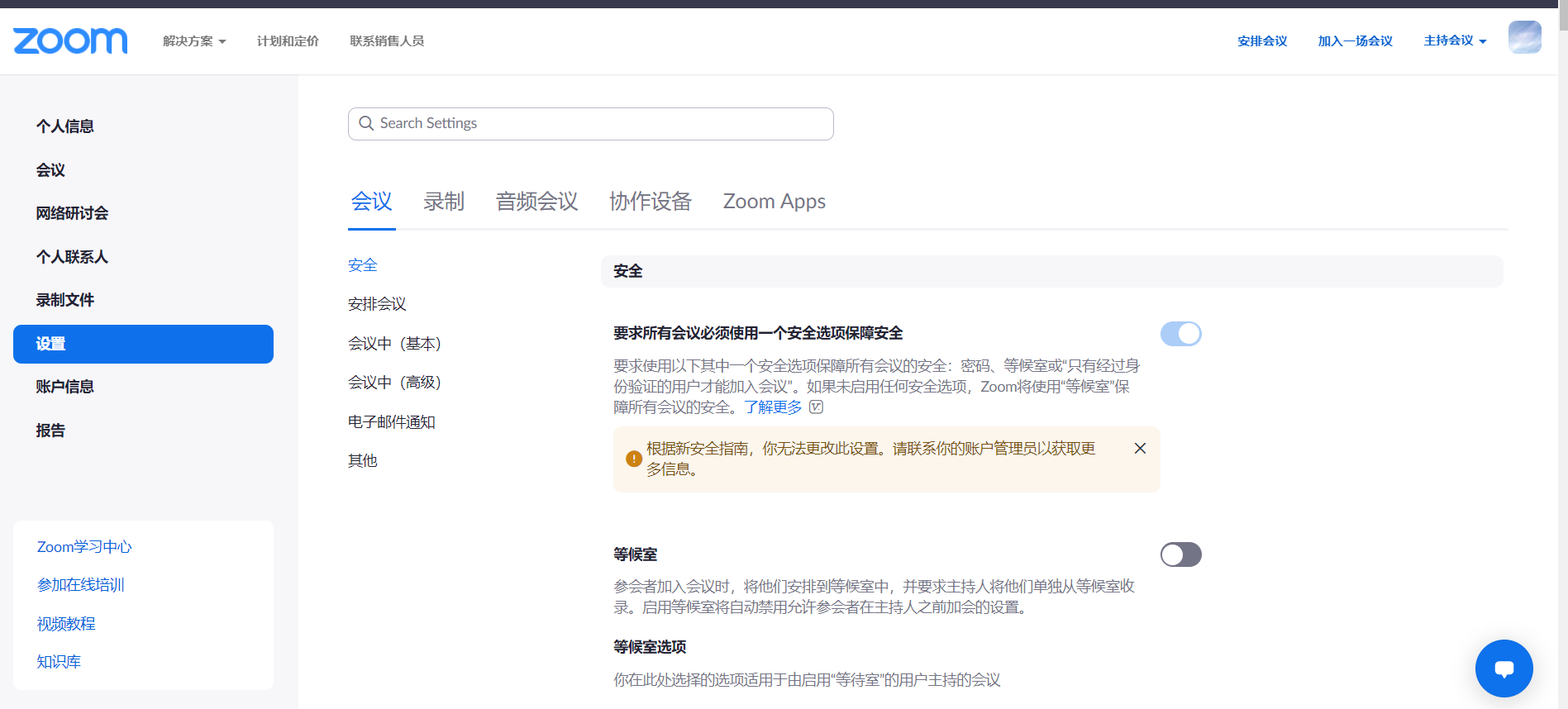Screen dimensions: 1568x709
Task: Jump to 会议中（高级）section
Action: [x=395, y=383]
